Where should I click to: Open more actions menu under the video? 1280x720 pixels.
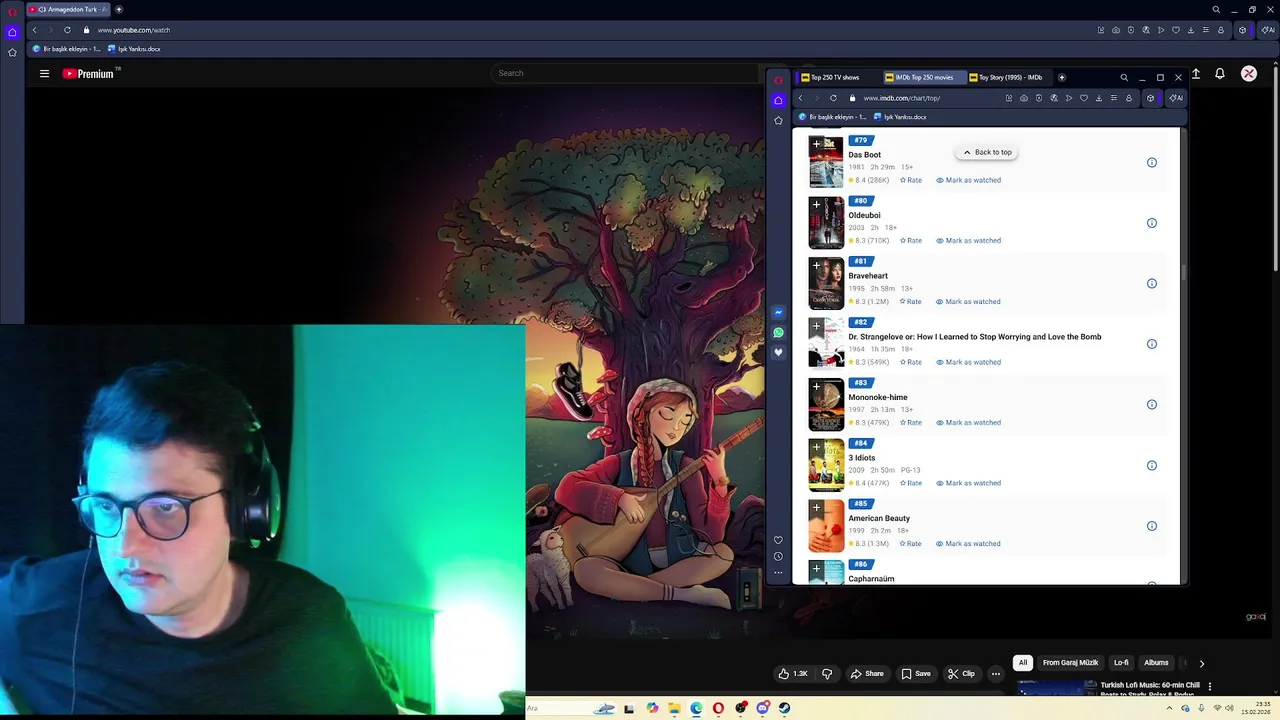coord(995,674)
